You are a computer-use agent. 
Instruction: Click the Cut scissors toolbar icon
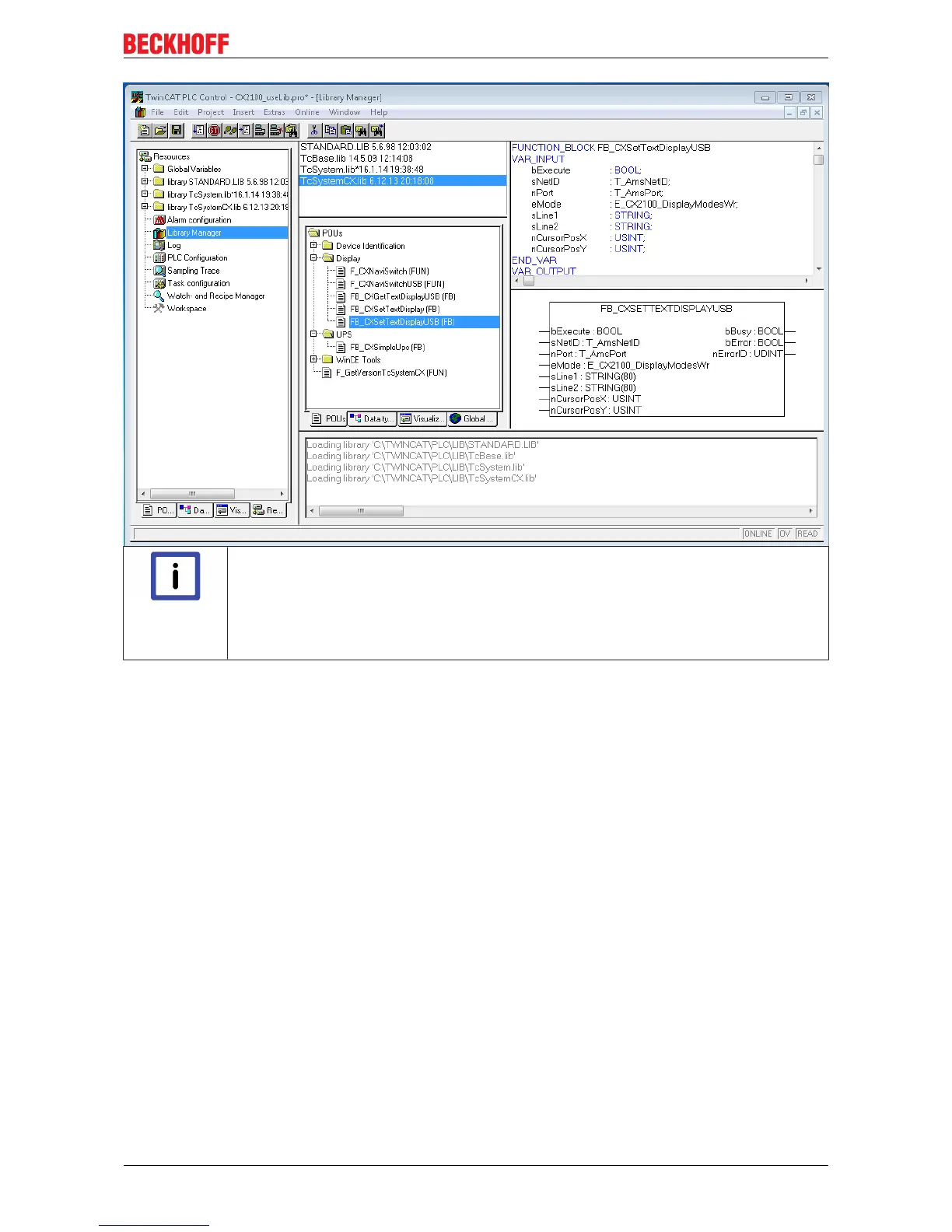click(314, 131)
